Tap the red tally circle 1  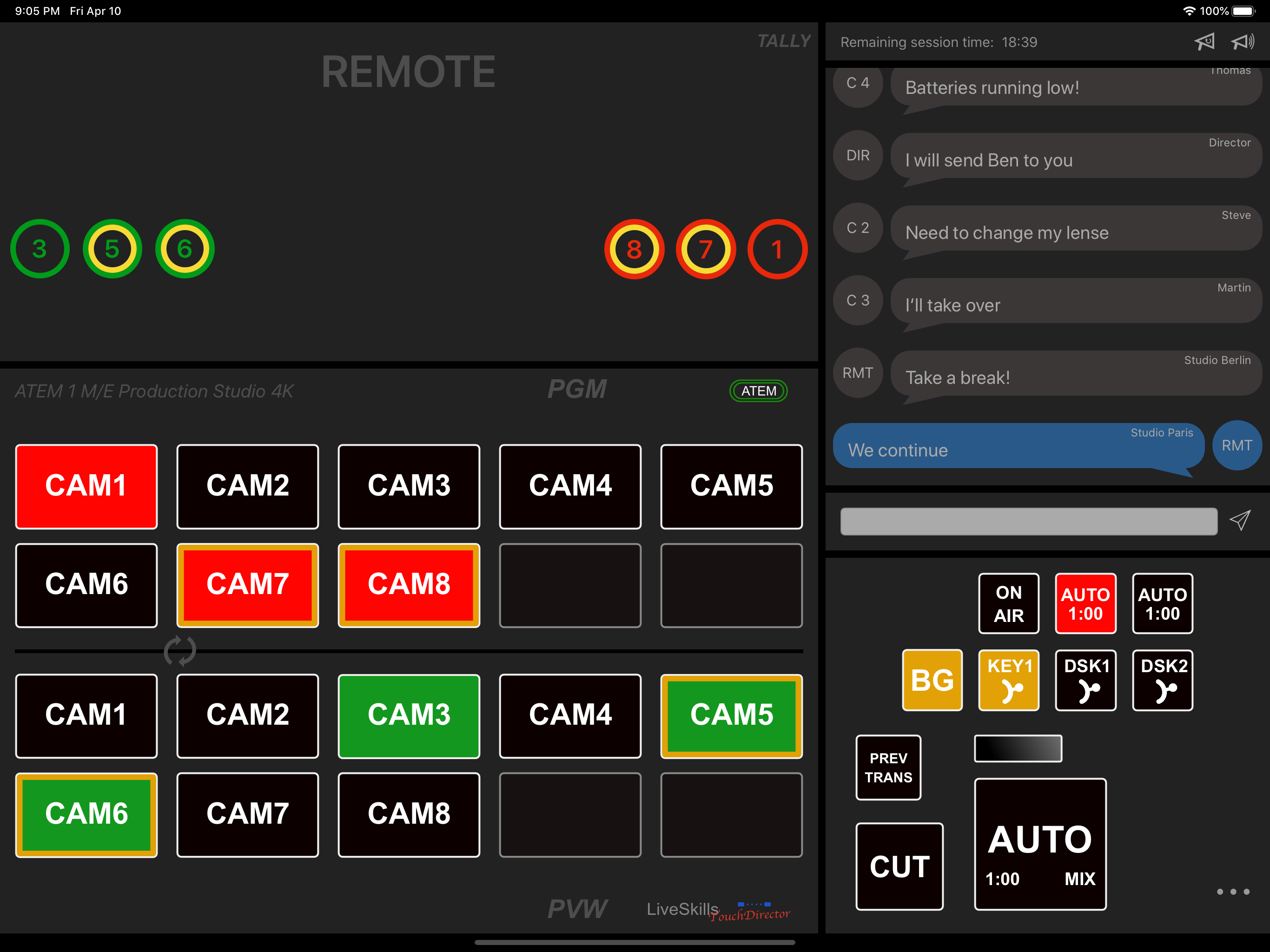pyautogui.click(x=777, y=249)
